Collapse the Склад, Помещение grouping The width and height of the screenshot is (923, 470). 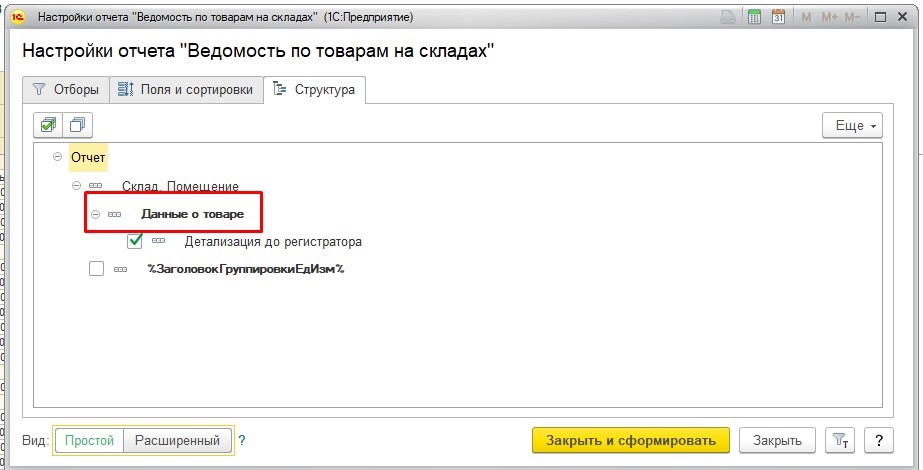point(76,186)
